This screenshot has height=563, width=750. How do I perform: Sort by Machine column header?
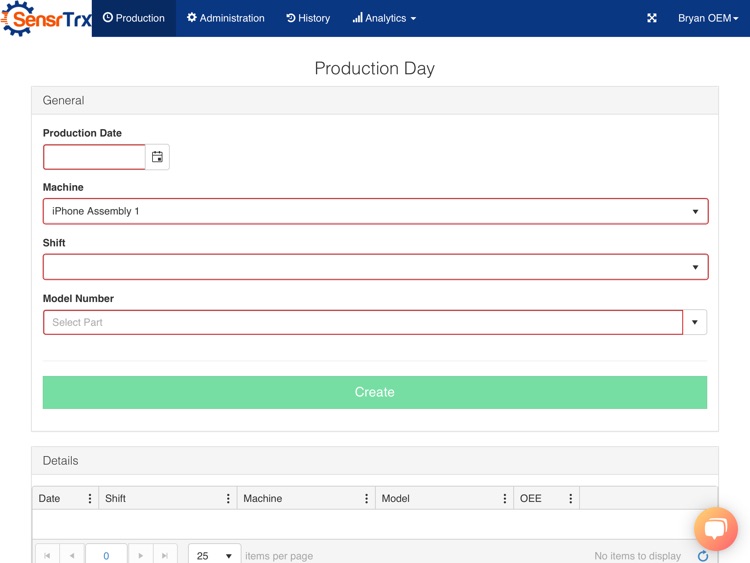(263, 498)
